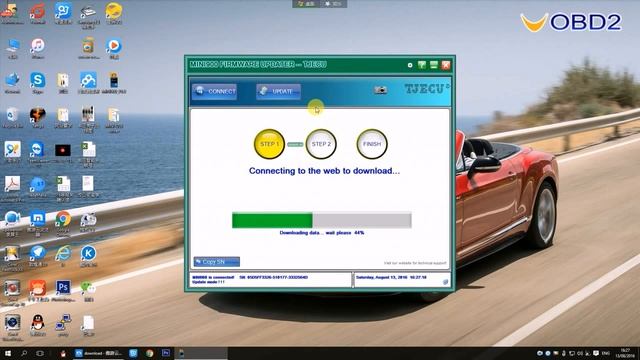Open Google Chrome desktop shortcut

(63, 222)
